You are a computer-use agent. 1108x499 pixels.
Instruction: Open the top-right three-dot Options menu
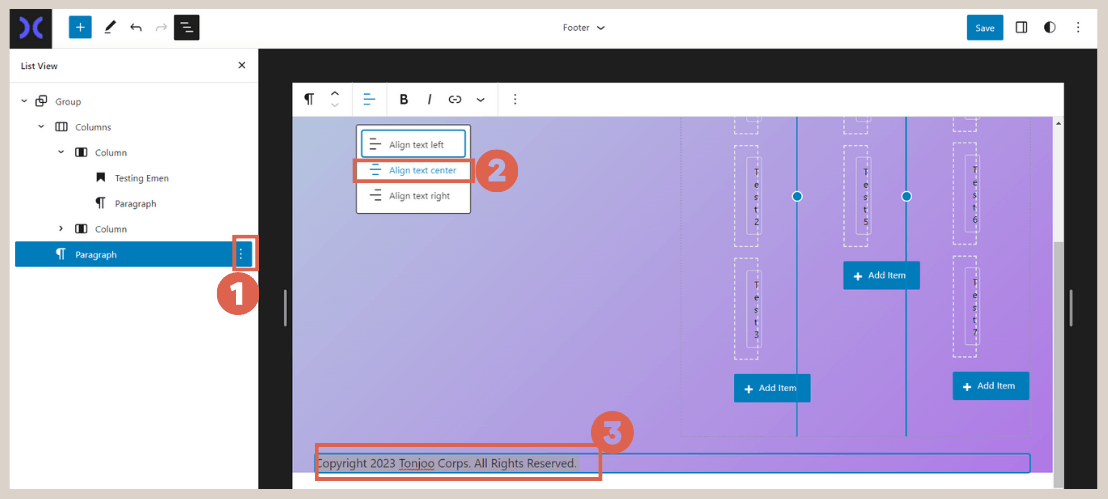pyautogui.click(x=1076, y=27)
